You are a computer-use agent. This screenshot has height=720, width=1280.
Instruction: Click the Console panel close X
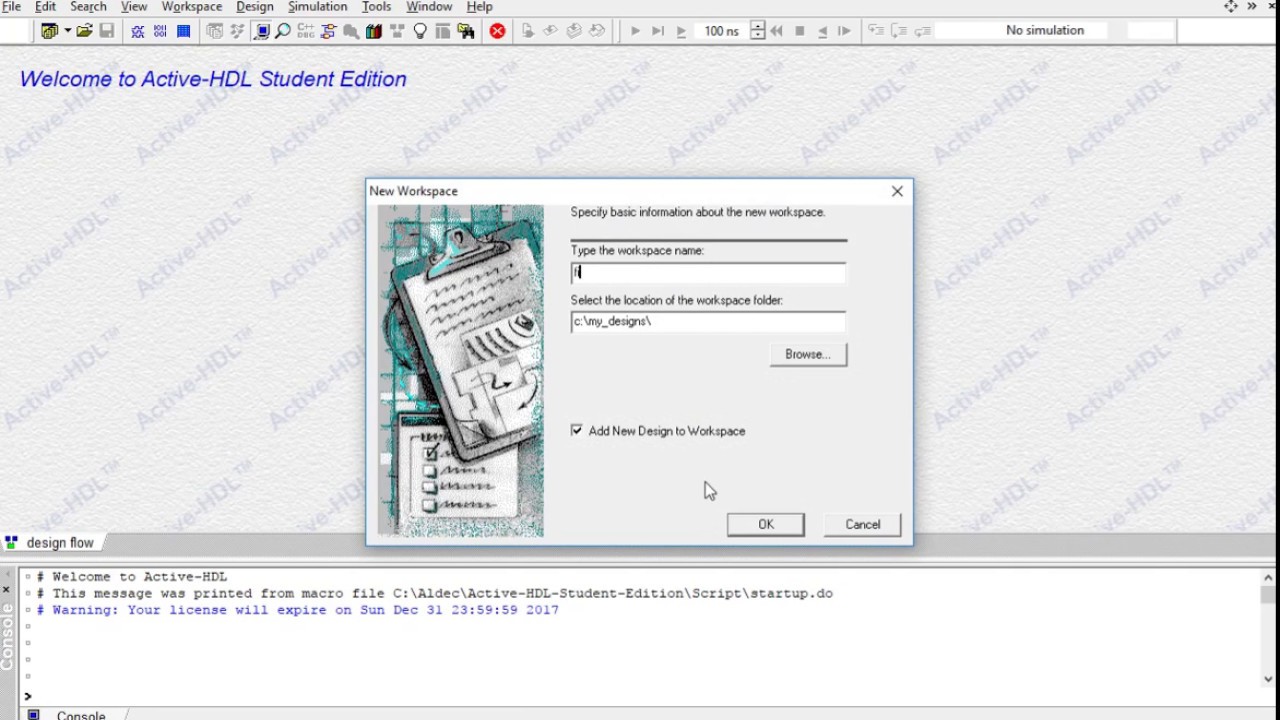6,590
